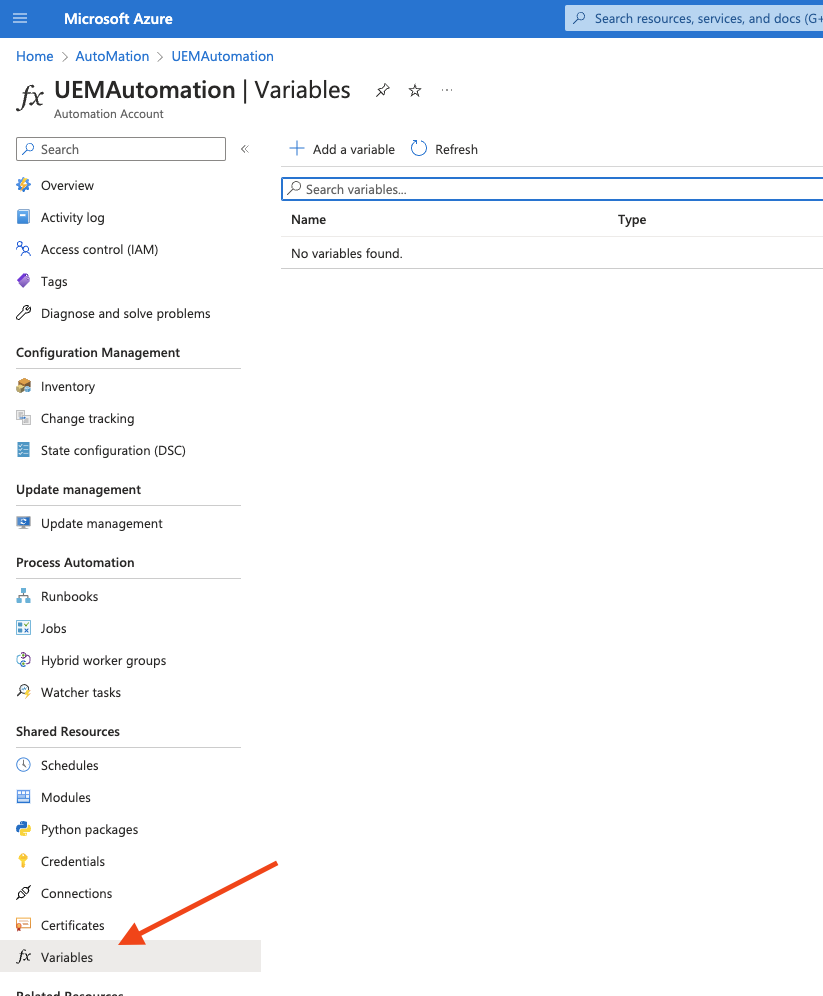
Task: Click the Runbooks icon in sidebar
Action: click(24, 596)
